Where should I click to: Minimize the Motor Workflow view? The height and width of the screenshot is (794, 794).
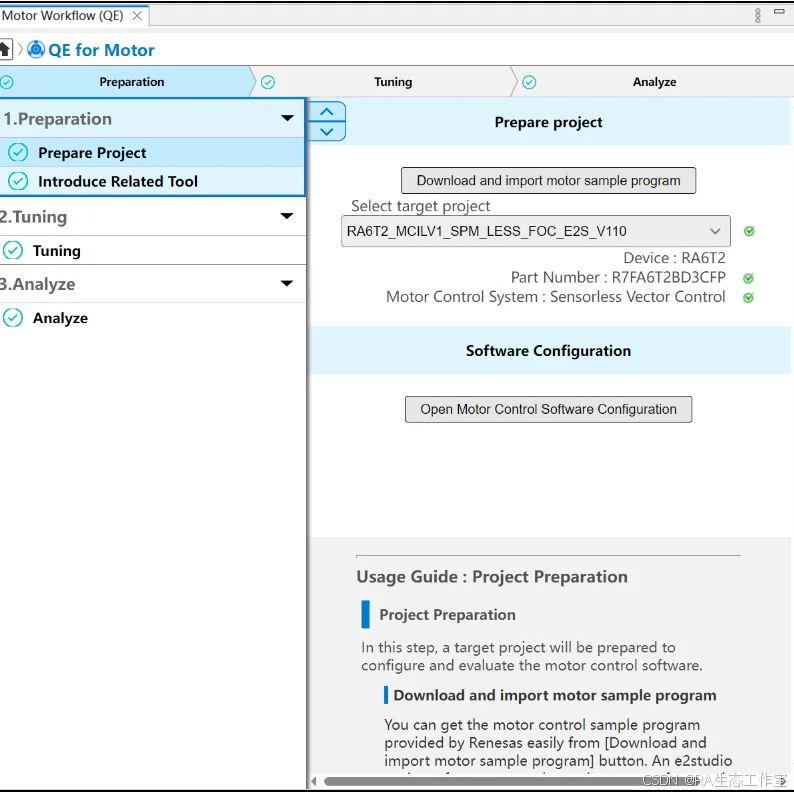coord(779,11)
